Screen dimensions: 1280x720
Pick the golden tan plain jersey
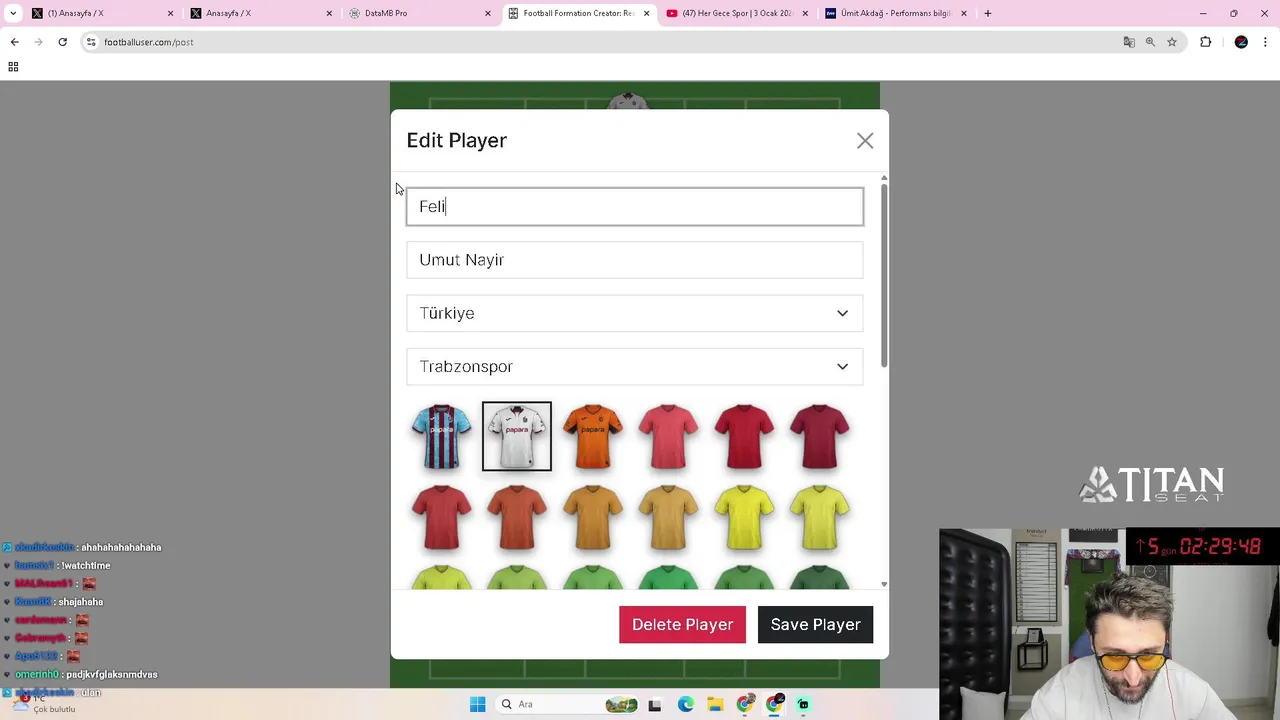coord(668,517)
